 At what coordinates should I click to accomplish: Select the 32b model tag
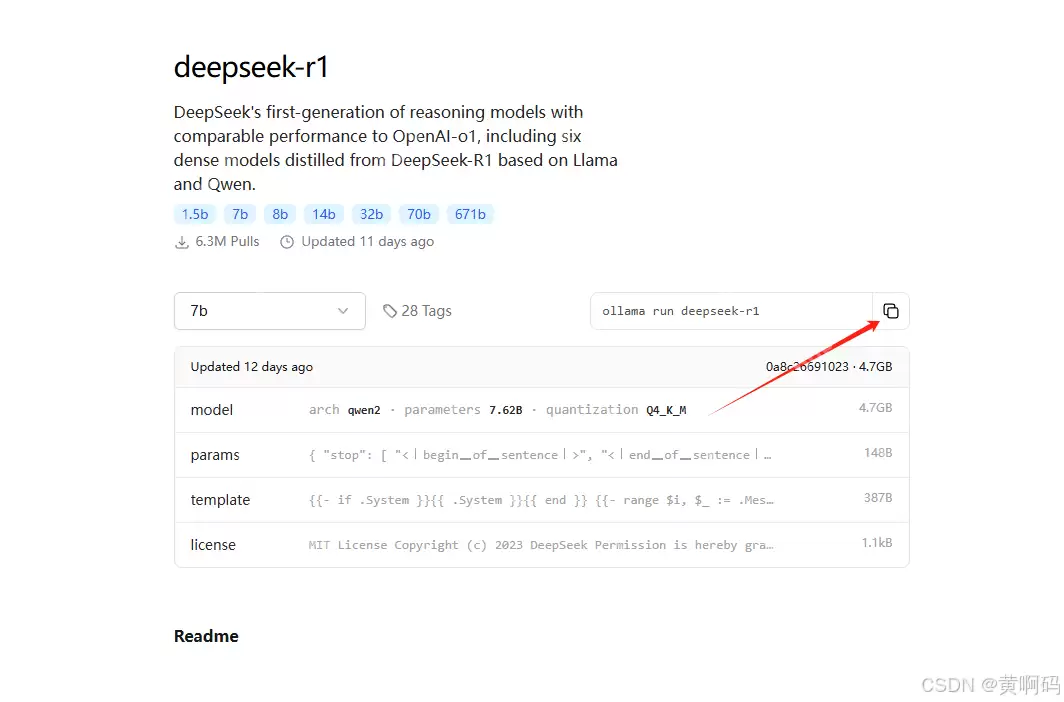point(371,213)
